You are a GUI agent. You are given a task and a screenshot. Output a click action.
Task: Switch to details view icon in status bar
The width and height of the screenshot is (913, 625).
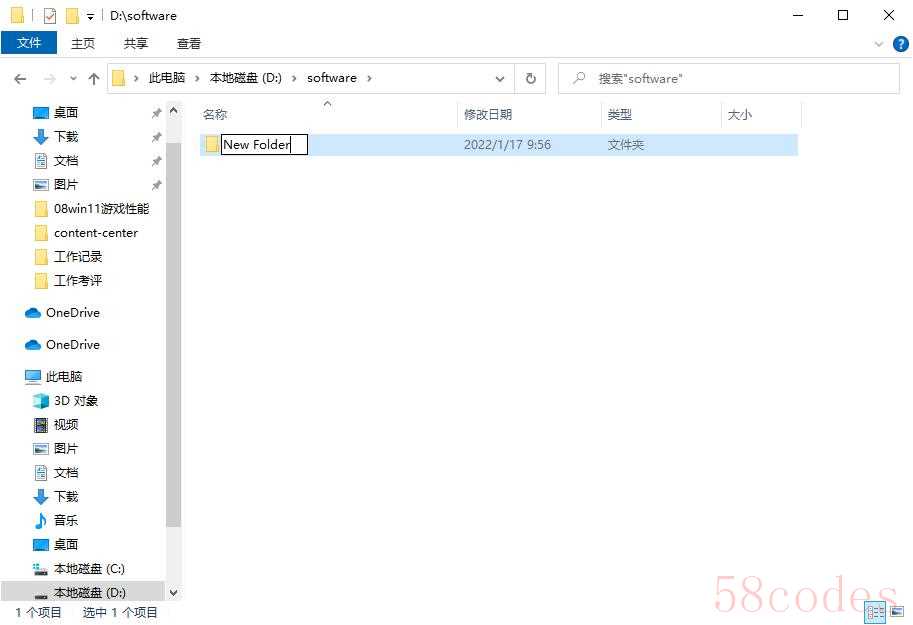click(x=875, y=612)
